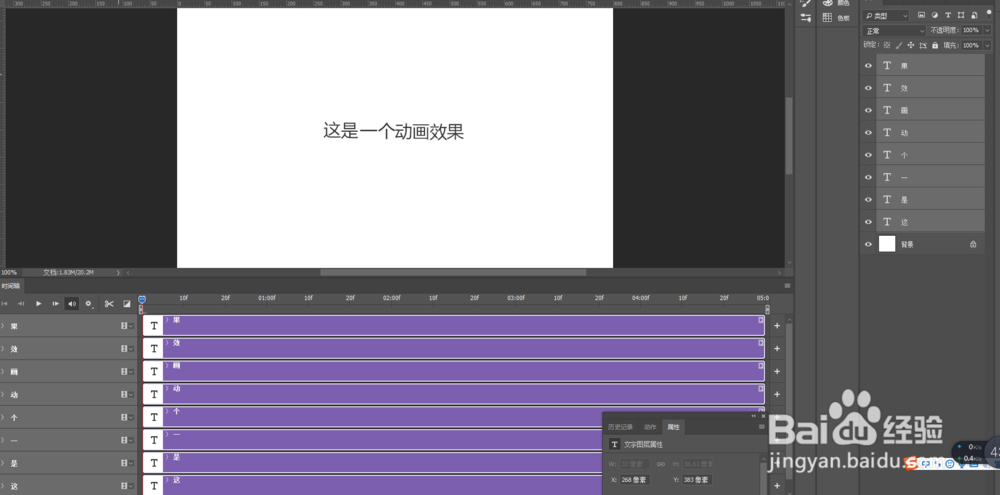Viewport: 1000px width, 495px height.
Task: Add media to 画 track plus button
Action: click(777, 372)
